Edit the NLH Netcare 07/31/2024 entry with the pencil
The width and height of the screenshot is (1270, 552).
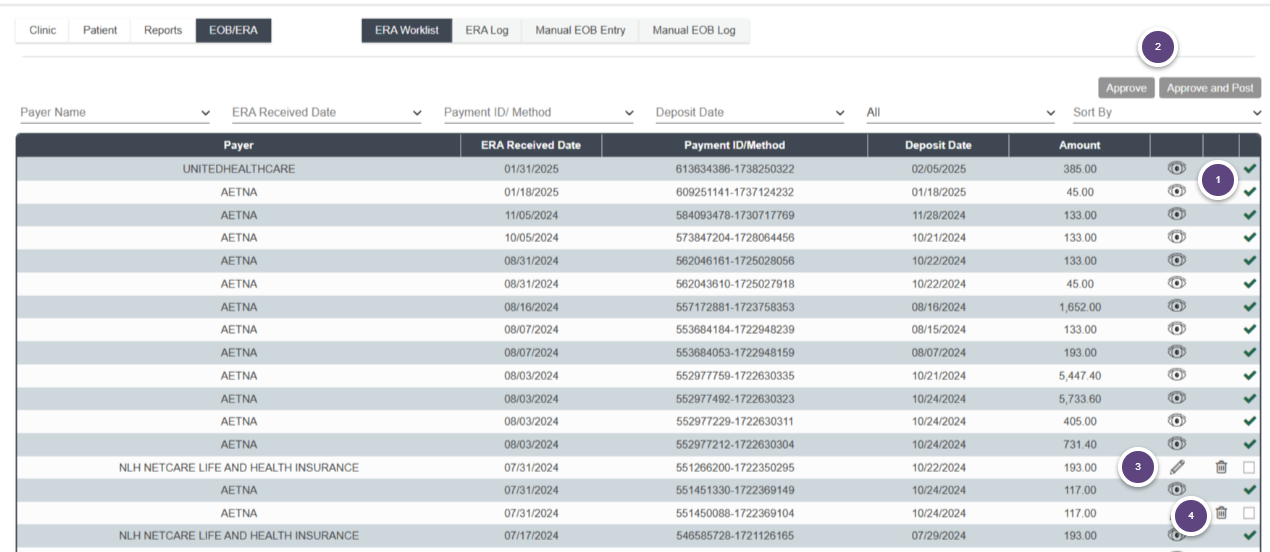tap(1177, 467)
